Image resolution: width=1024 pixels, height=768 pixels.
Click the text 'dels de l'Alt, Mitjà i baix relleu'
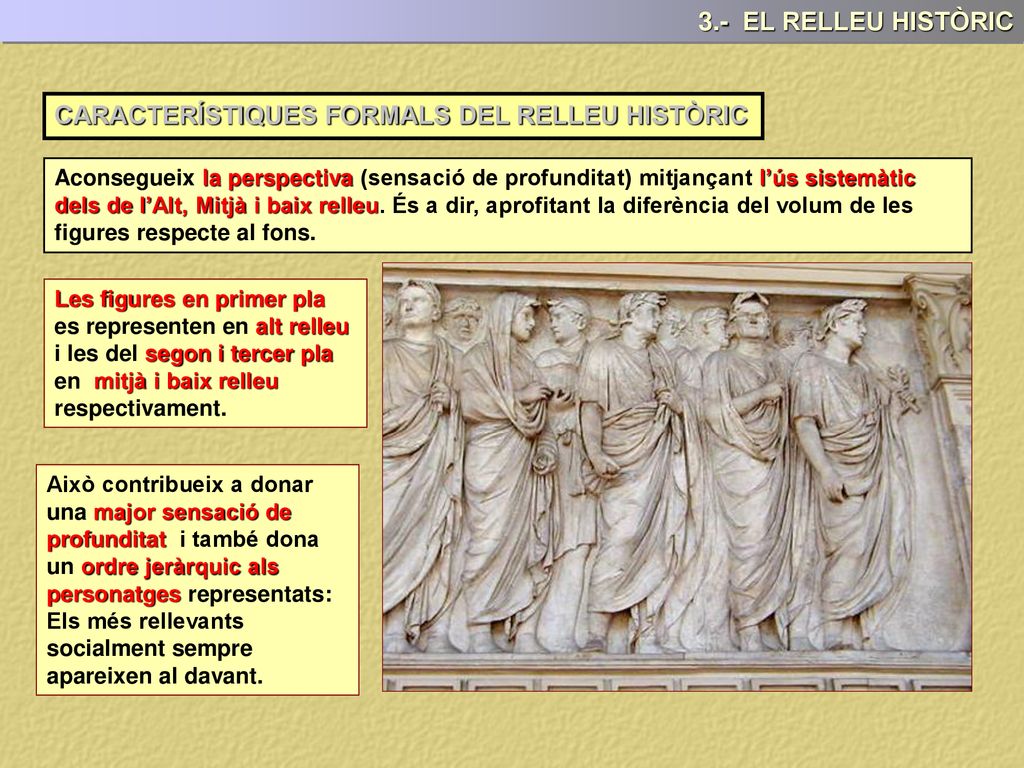[x=217, y=206]
